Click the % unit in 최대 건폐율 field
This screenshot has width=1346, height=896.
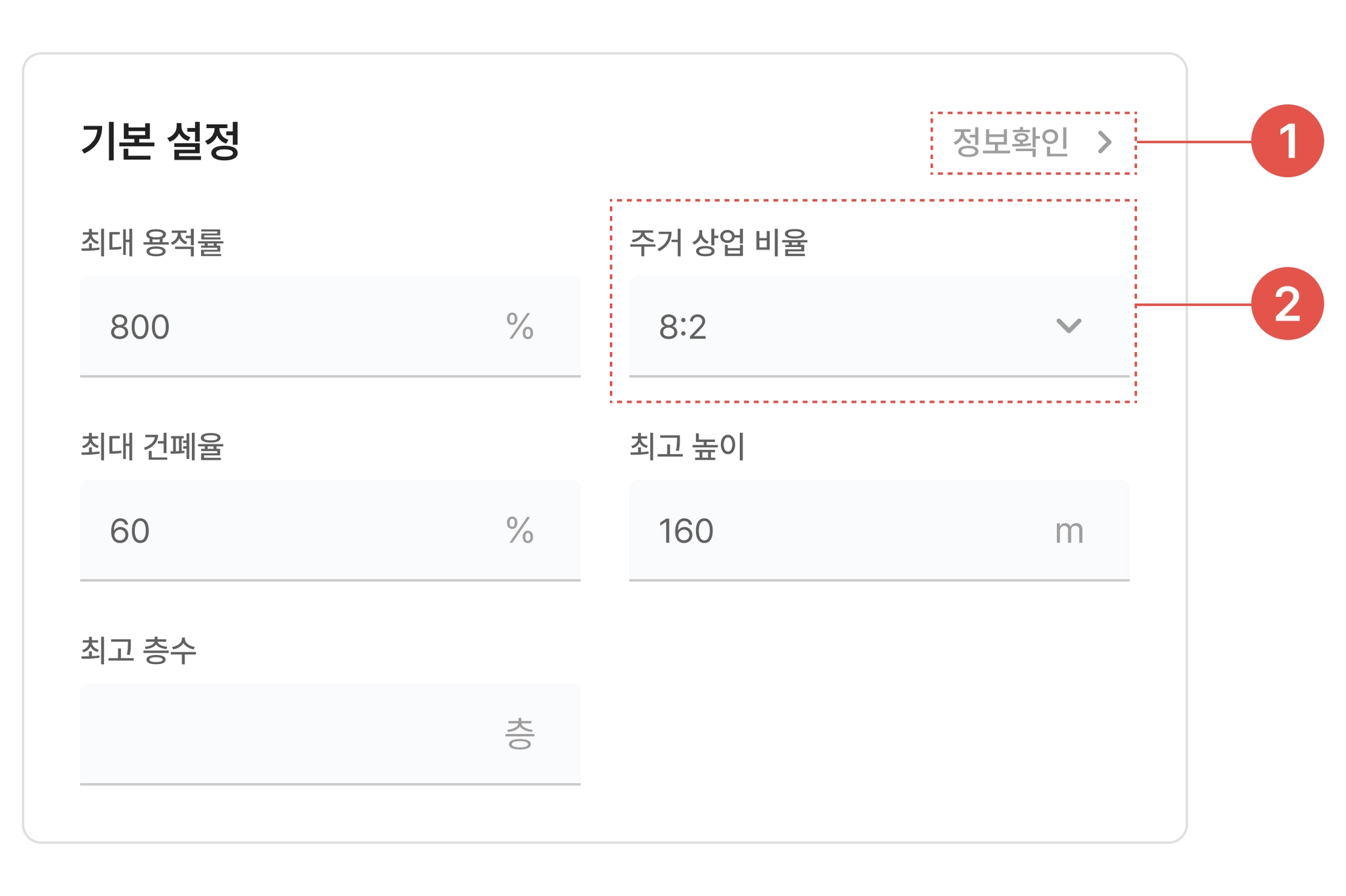tap(520, 530)
